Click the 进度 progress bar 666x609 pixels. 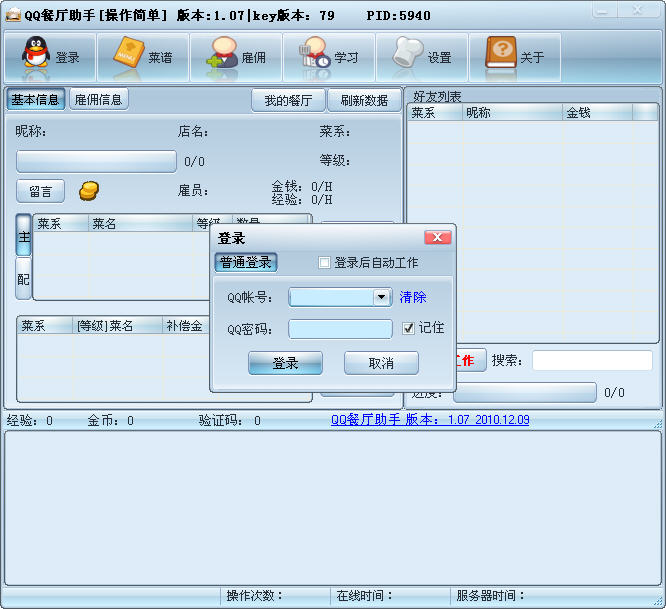tap(525, 392)
